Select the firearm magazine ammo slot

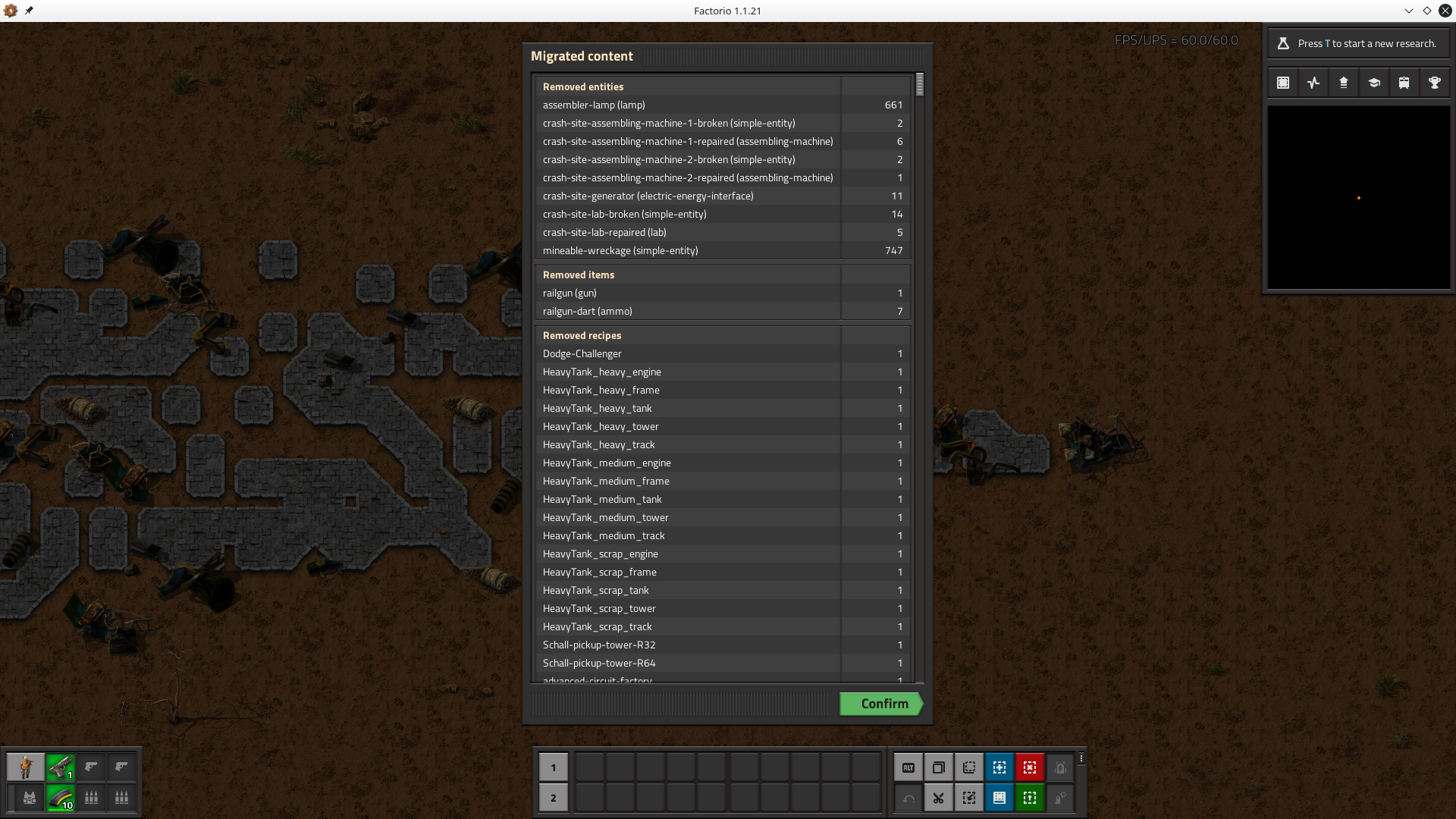tap(61, 798)
